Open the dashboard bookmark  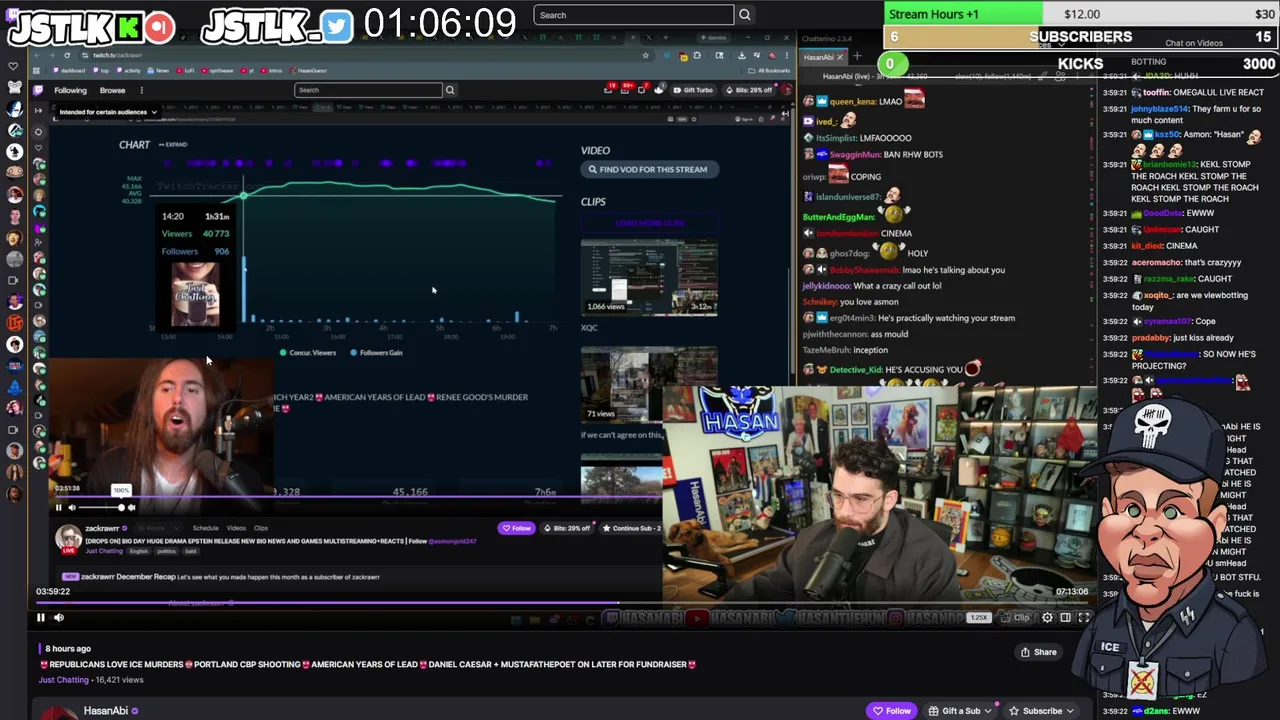[x=71, y=71]
